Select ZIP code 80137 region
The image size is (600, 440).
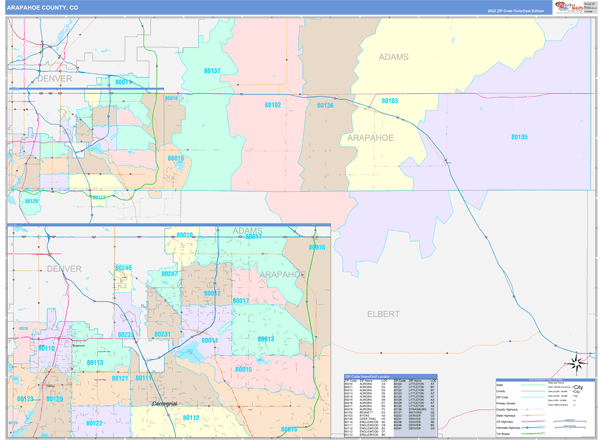tap(212, 71)
